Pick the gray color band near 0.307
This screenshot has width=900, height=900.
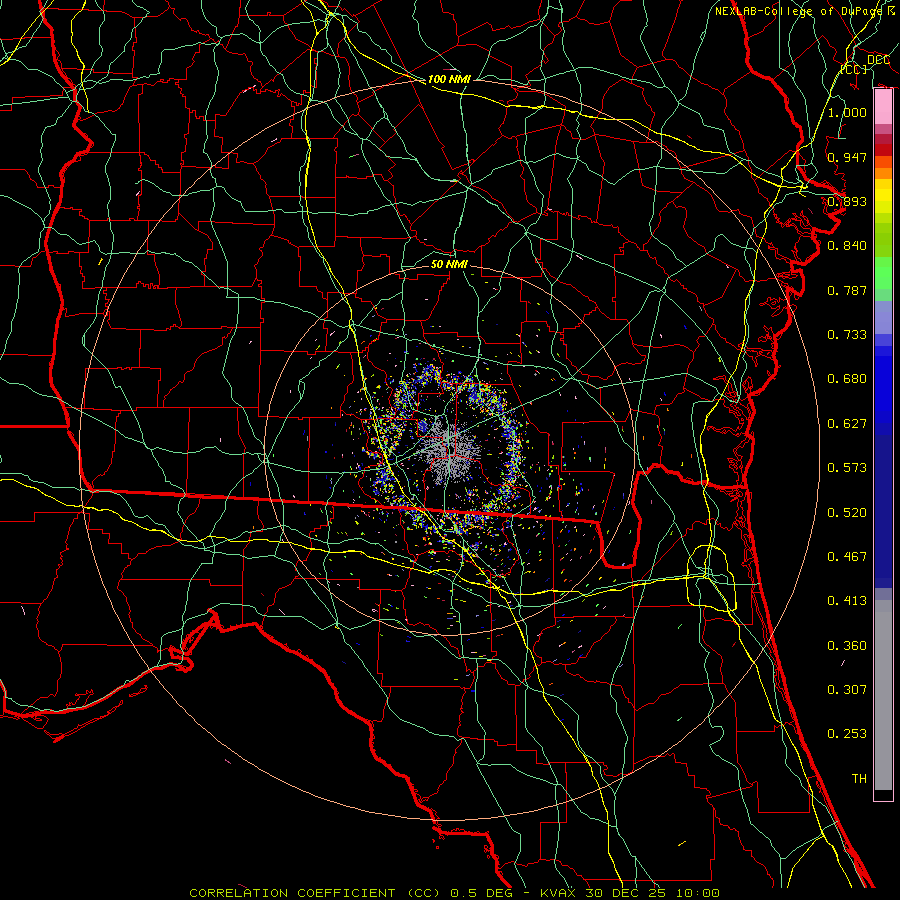(883, 695)
